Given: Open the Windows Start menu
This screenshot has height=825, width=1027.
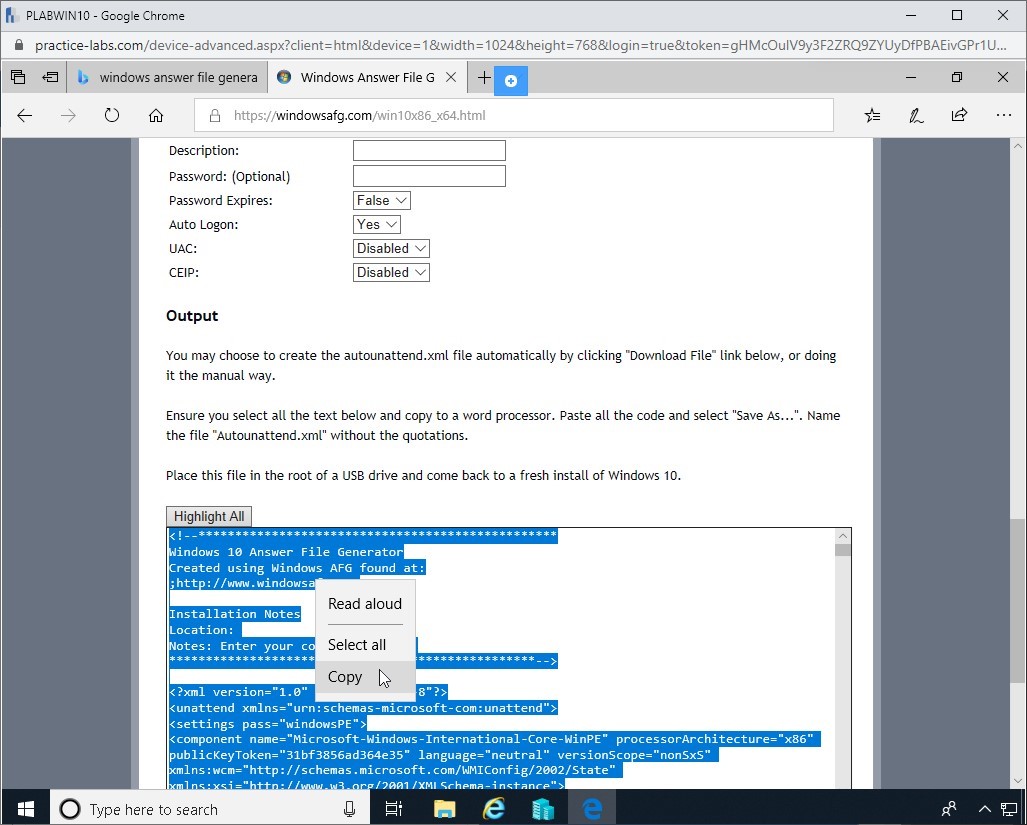Looking at the screenshot, I should pyautogui.click(x=26, y=808).
